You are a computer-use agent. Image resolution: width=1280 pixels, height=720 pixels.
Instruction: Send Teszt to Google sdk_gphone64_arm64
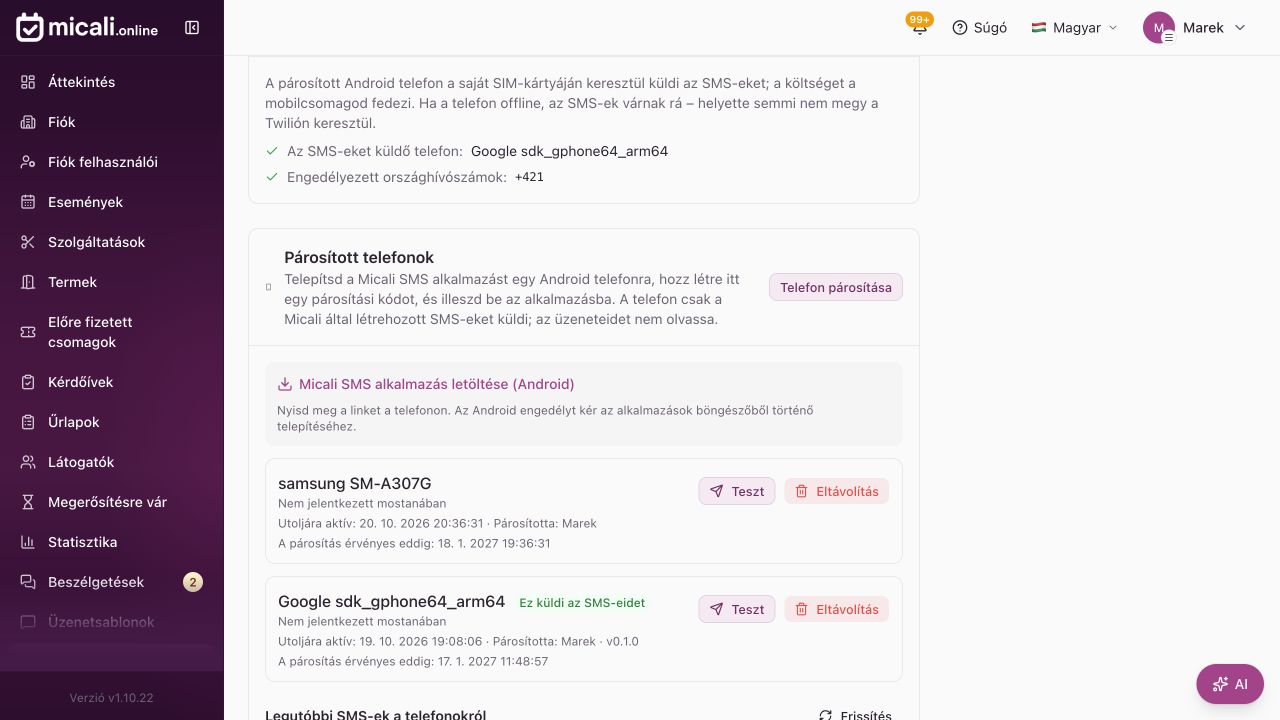click(x=737, y=609)
